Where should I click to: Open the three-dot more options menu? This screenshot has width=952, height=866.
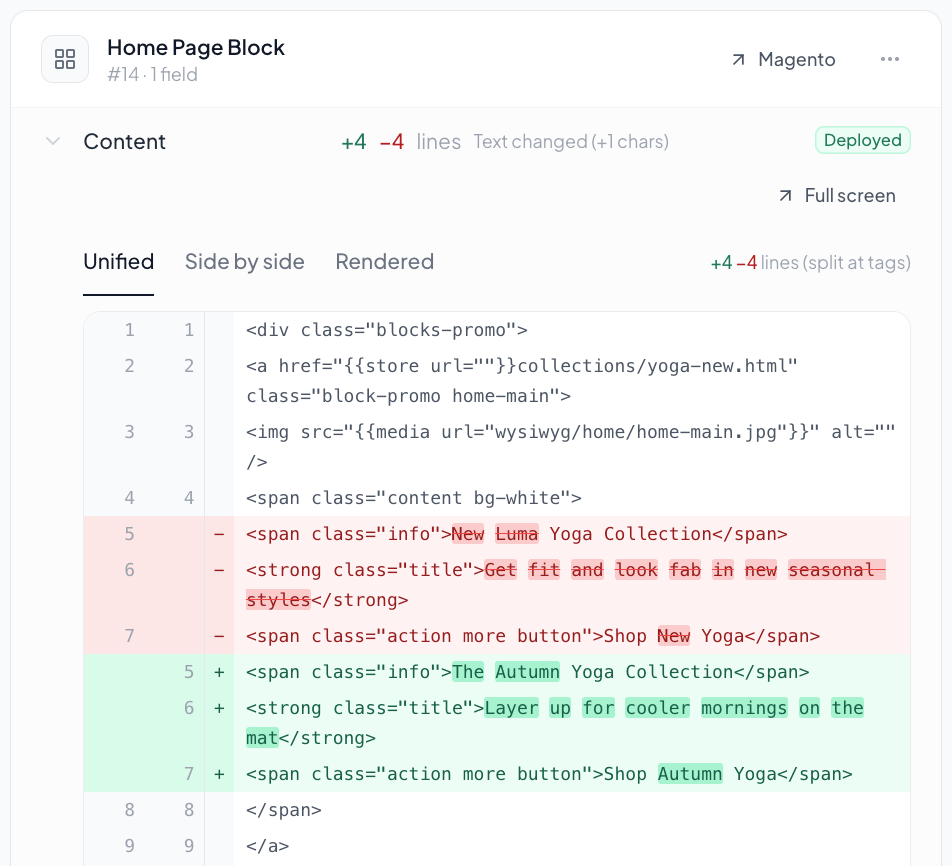889,59
